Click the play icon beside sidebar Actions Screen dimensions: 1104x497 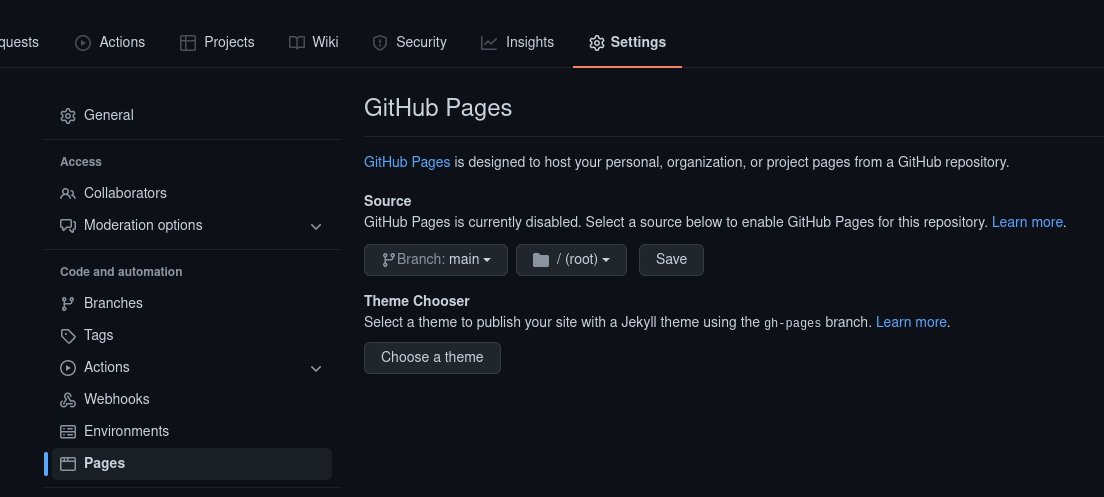68,367
